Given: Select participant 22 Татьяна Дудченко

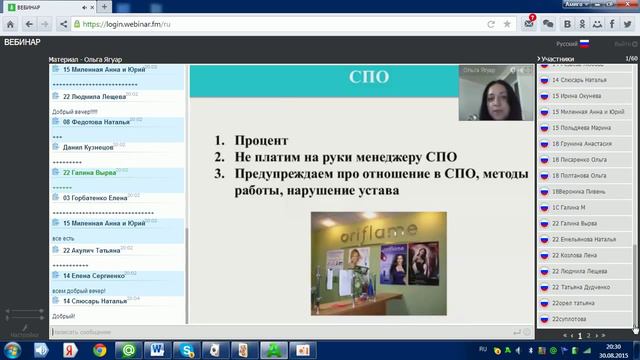Looking at the screenshot, I should click(x=585, y=287).
